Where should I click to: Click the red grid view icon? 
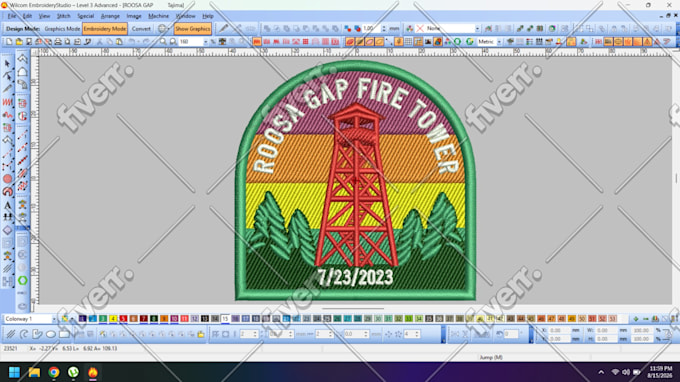(306, 42)
